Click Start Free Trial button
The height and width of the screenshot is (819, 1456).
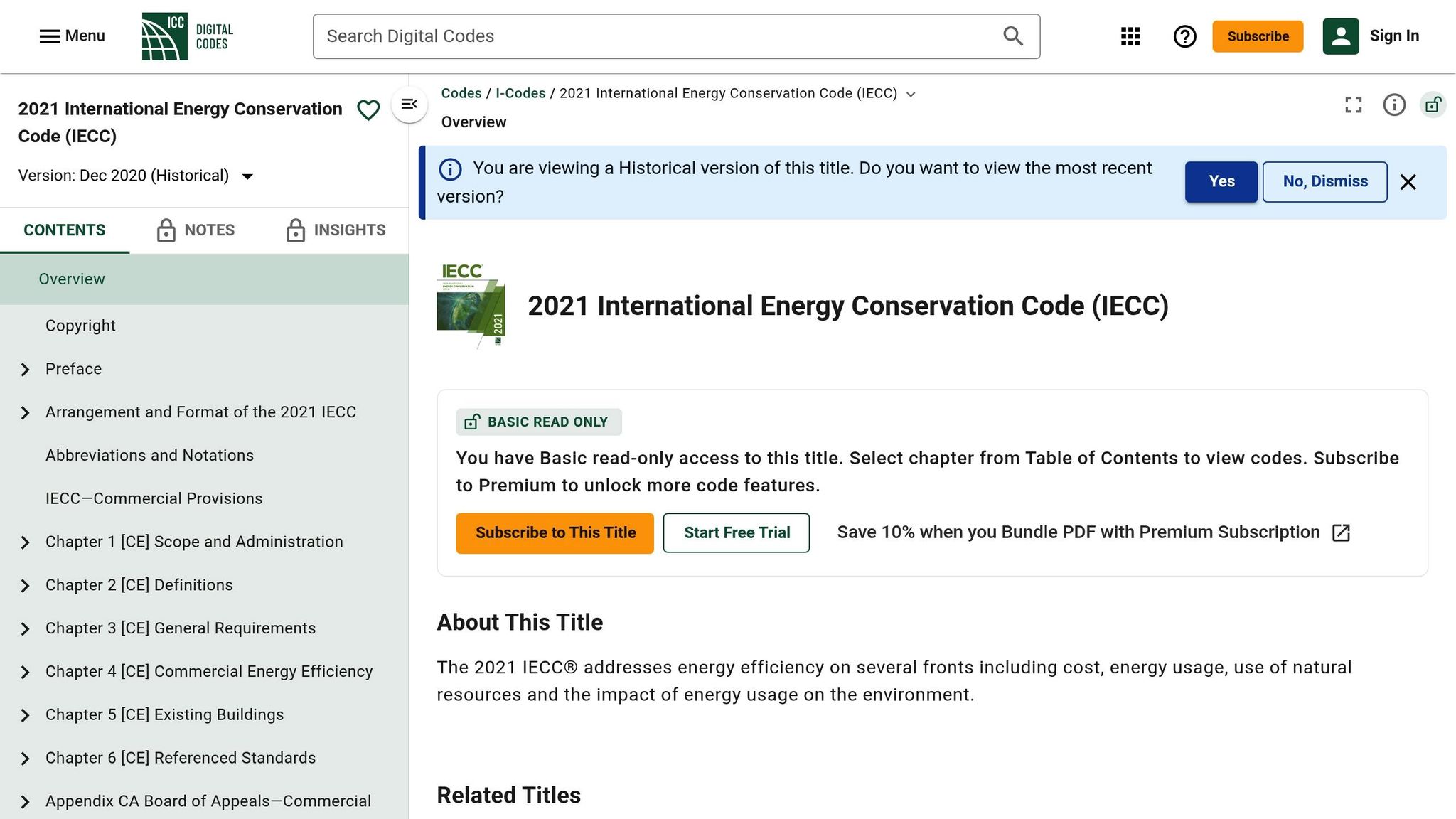coord(737,533)
